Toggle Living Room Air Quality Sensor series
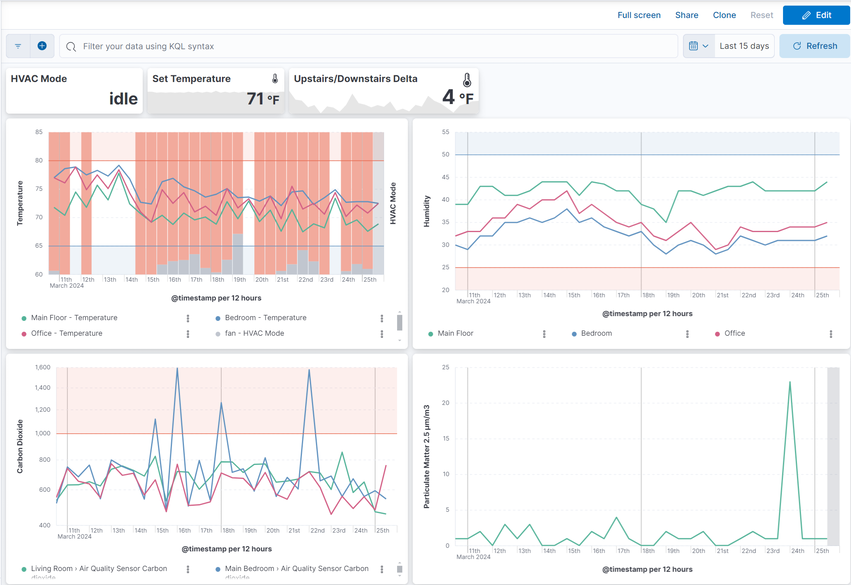Viewport: 851px width, 585px height. (x=99, y=569)
